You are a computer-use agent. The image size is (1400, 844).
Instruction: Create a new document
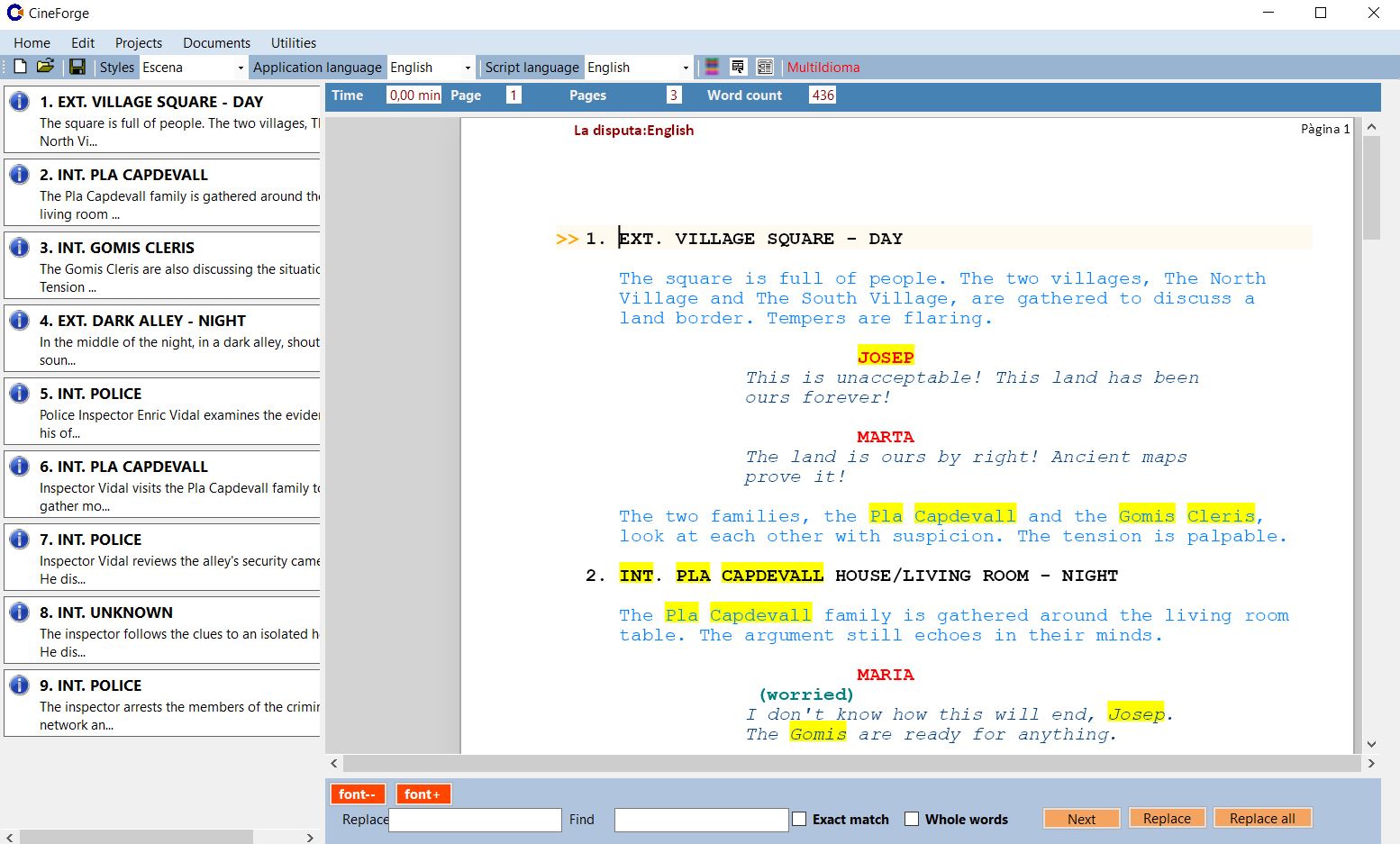pyautogui.click(x=20, y=66)
